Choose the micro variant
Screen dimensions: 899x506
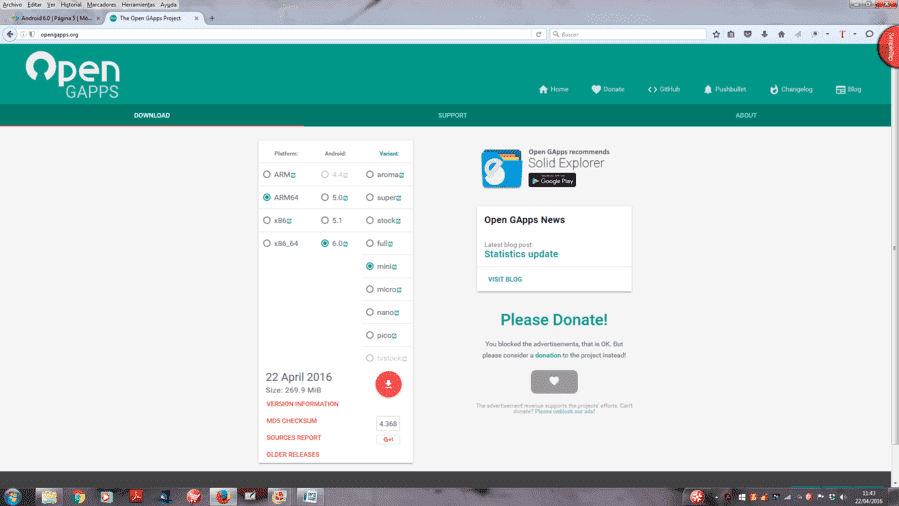tap(370, 289)
